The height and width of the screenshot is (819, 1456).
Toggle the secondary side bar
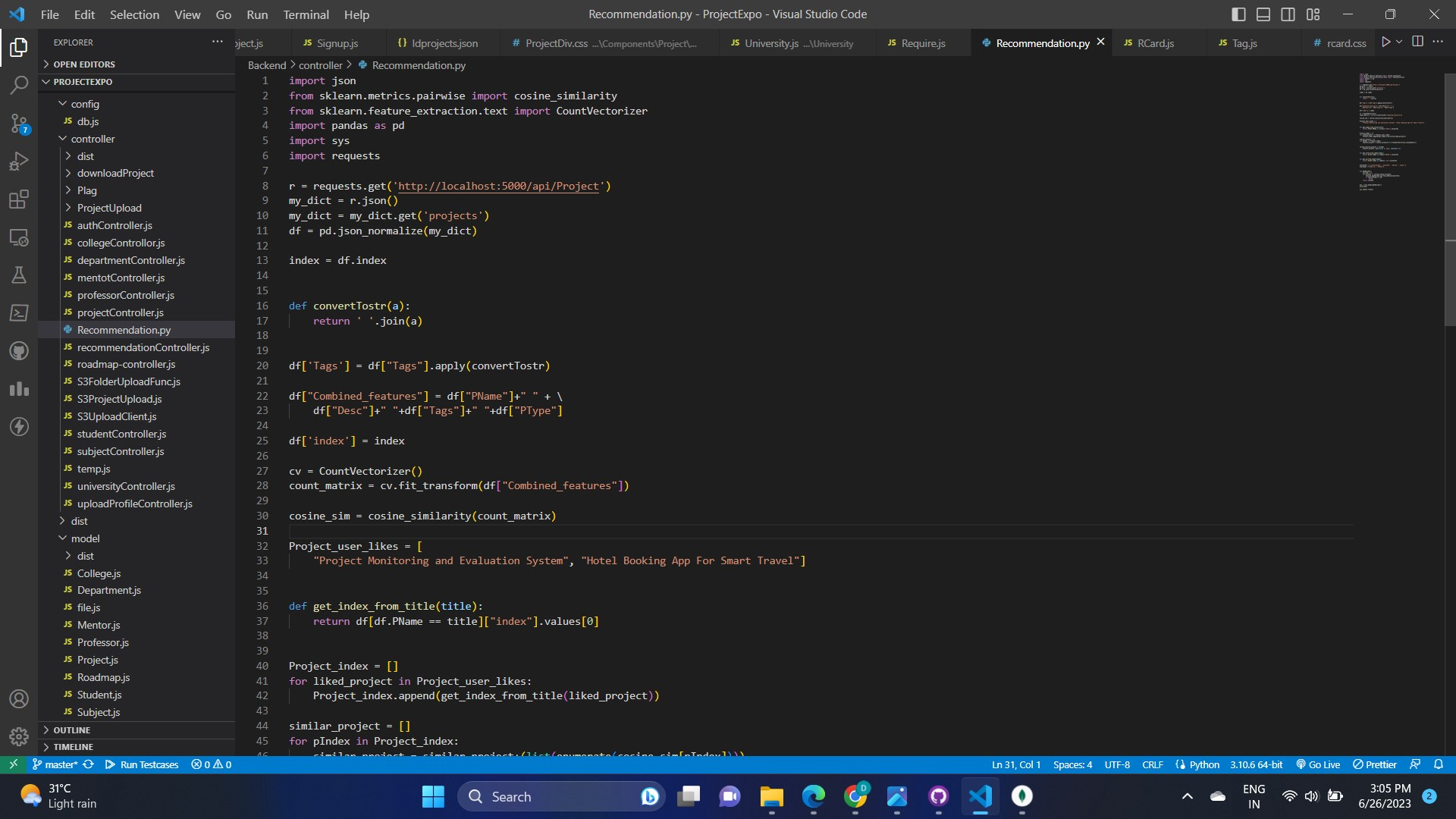click(1288, 14)
